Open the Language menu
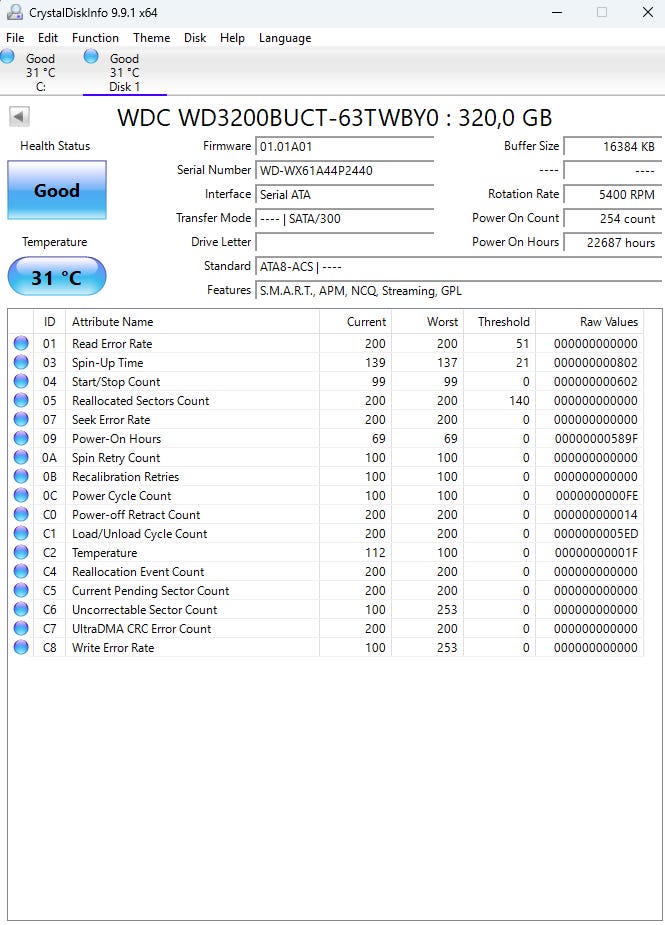 click(285, 38)
